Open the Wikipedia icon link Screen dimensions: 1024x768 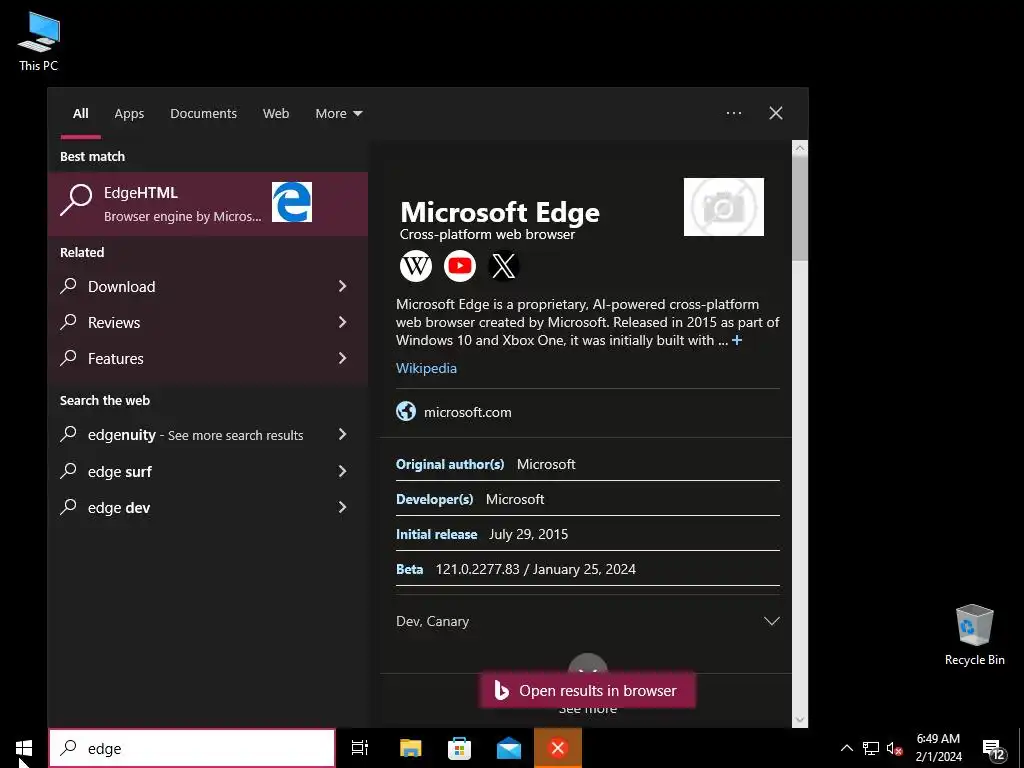pos(416,266)
